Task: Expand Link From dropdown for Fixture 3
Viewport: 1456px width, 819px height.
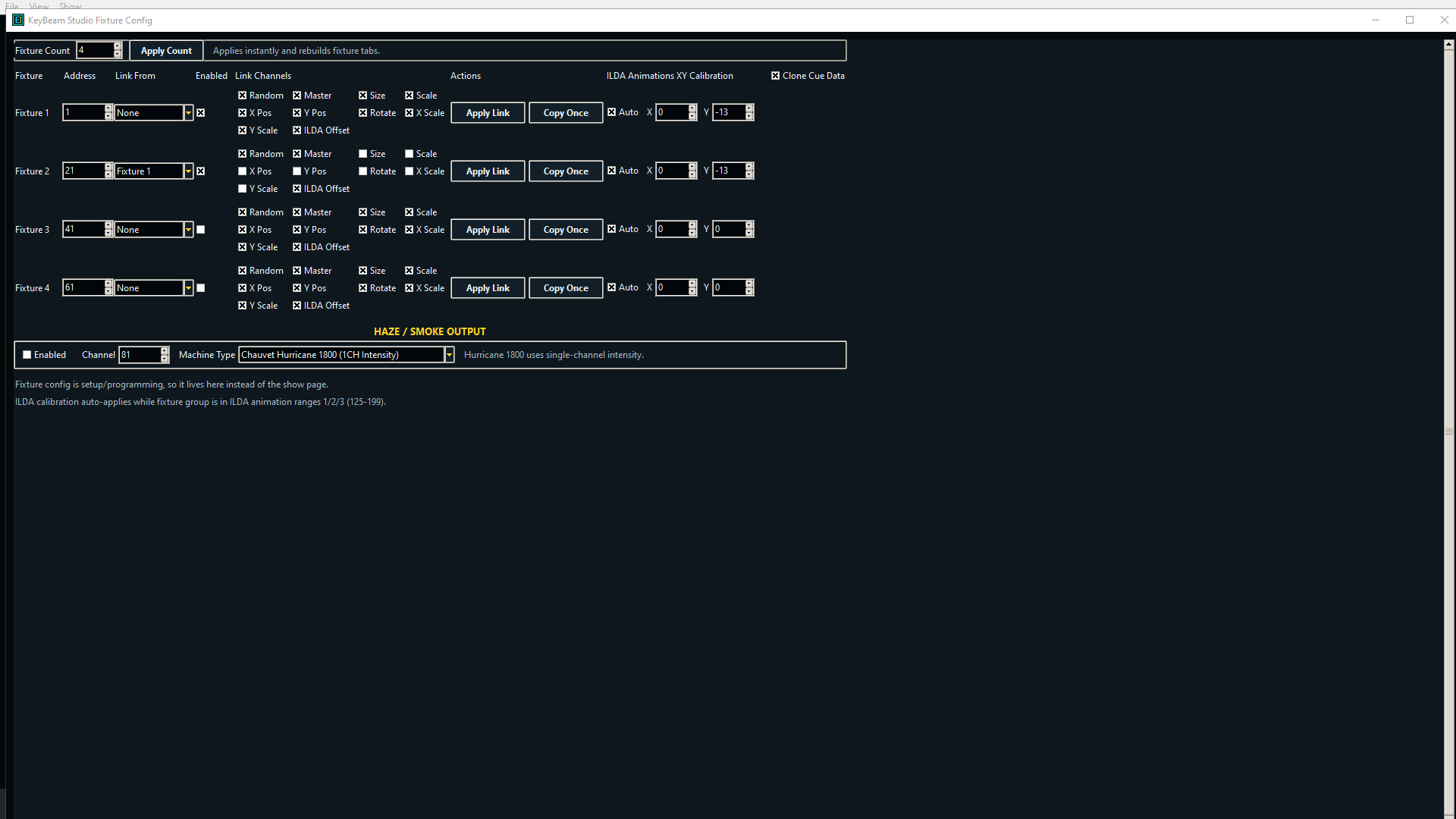Action: (x=188, y=230)
